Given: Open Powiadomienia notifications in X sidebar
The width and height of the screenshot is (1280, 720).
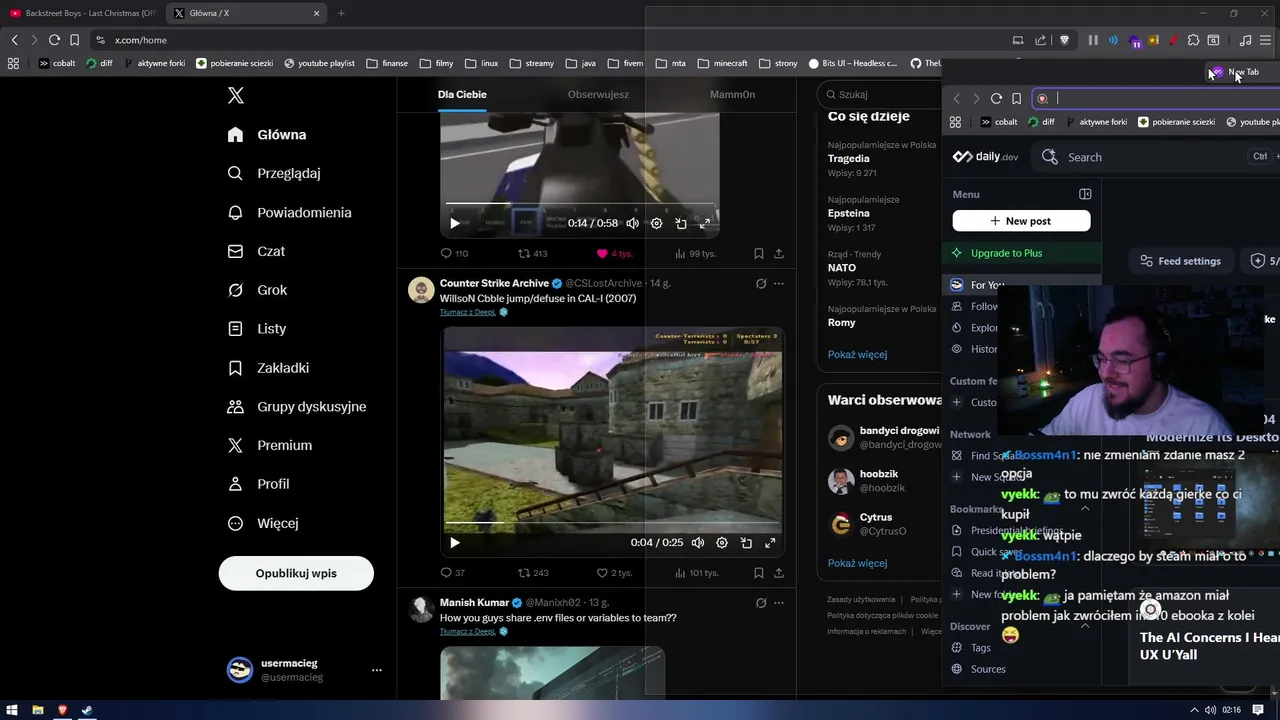Looking at the screenshot, I should [289, 212].
